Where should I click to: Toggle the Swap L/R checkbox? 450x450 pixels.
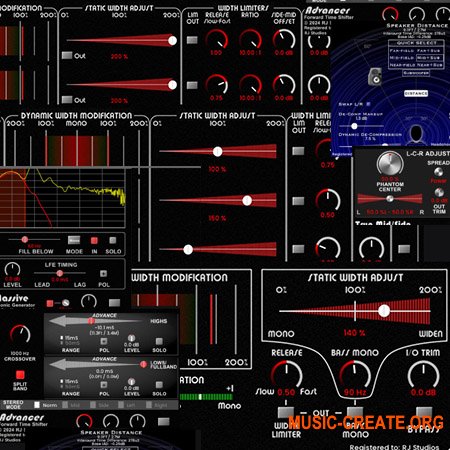tap(368, 104)
